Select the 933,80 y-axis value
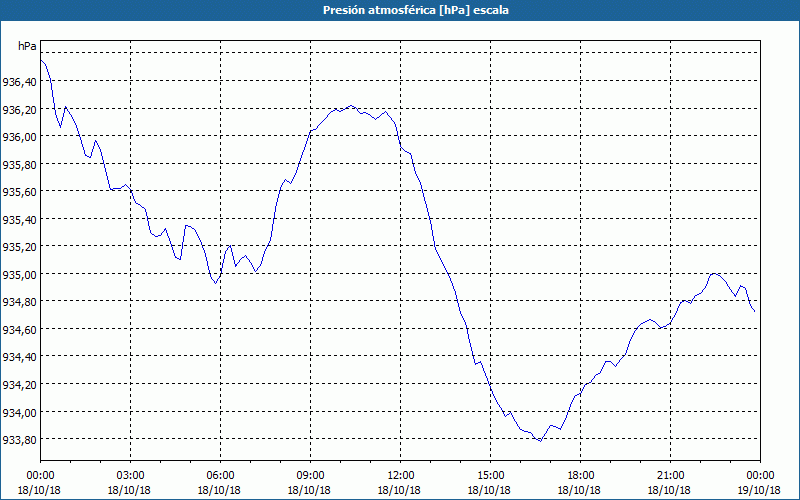800x500 pixels. (x=19, y=440)
